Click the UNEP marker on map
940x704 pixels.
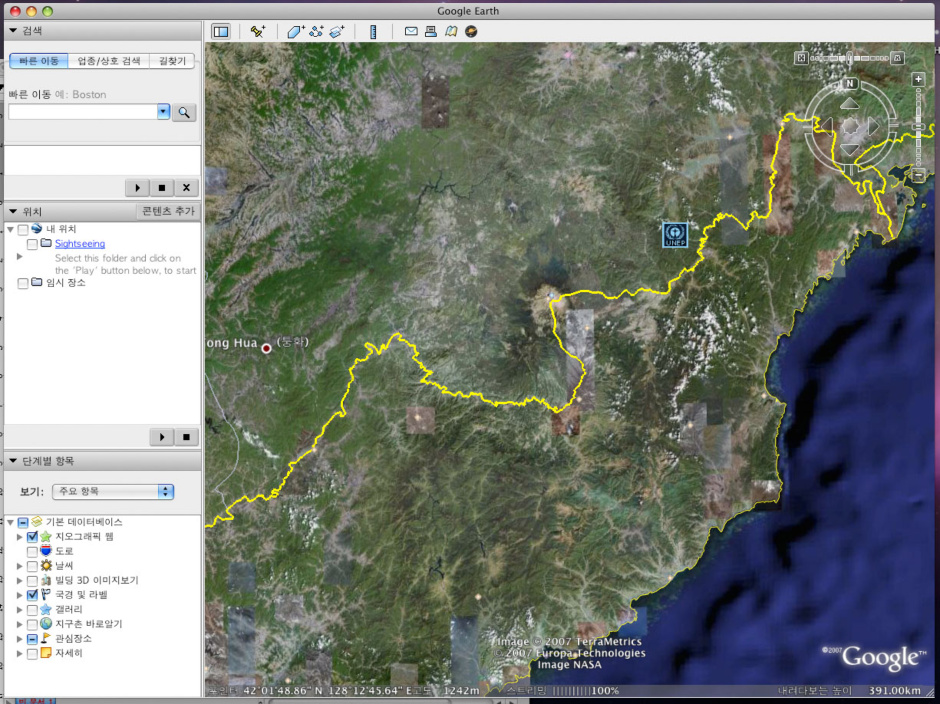(675, 234)
